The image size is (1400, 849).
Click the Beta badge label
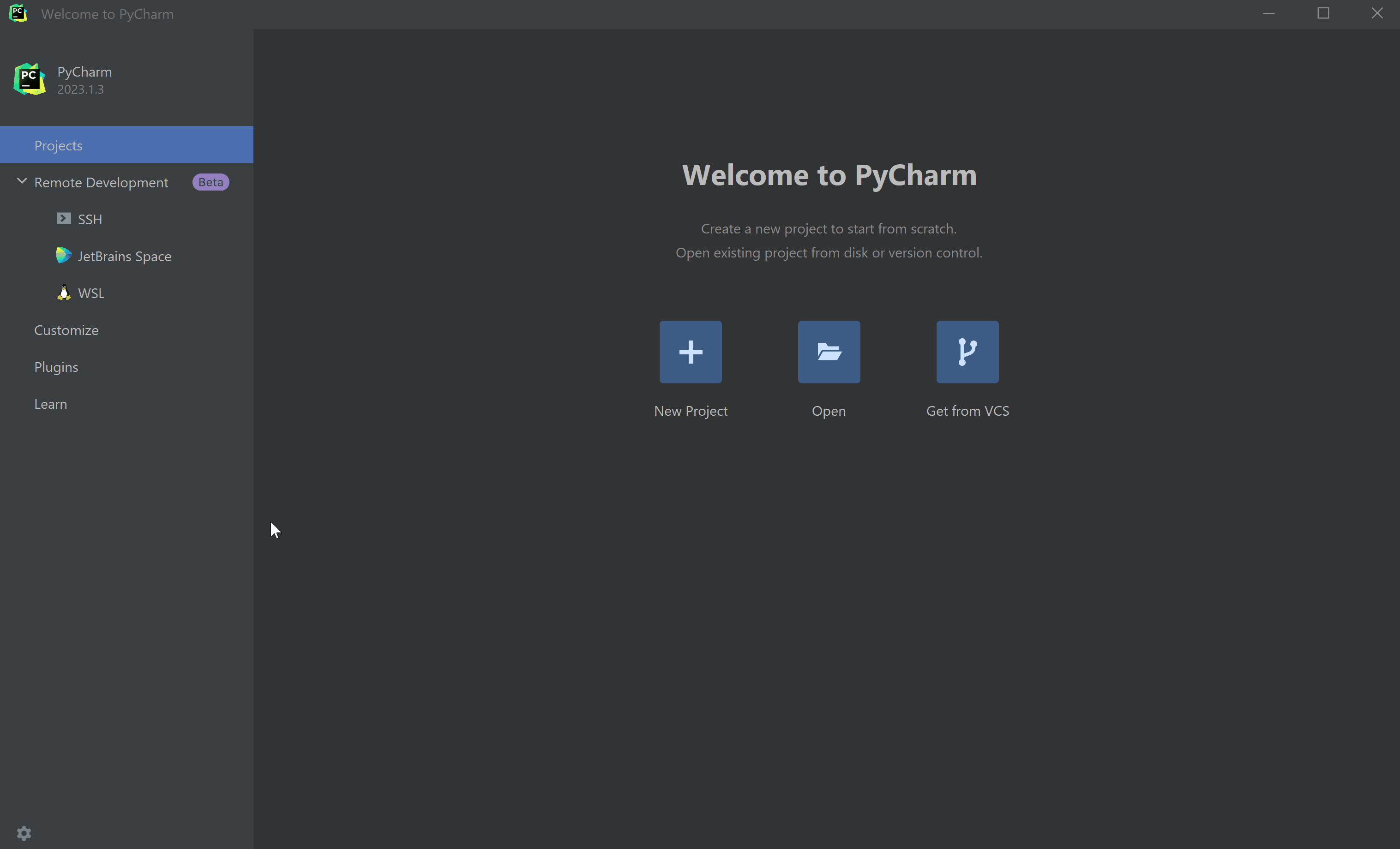[210, 182]
